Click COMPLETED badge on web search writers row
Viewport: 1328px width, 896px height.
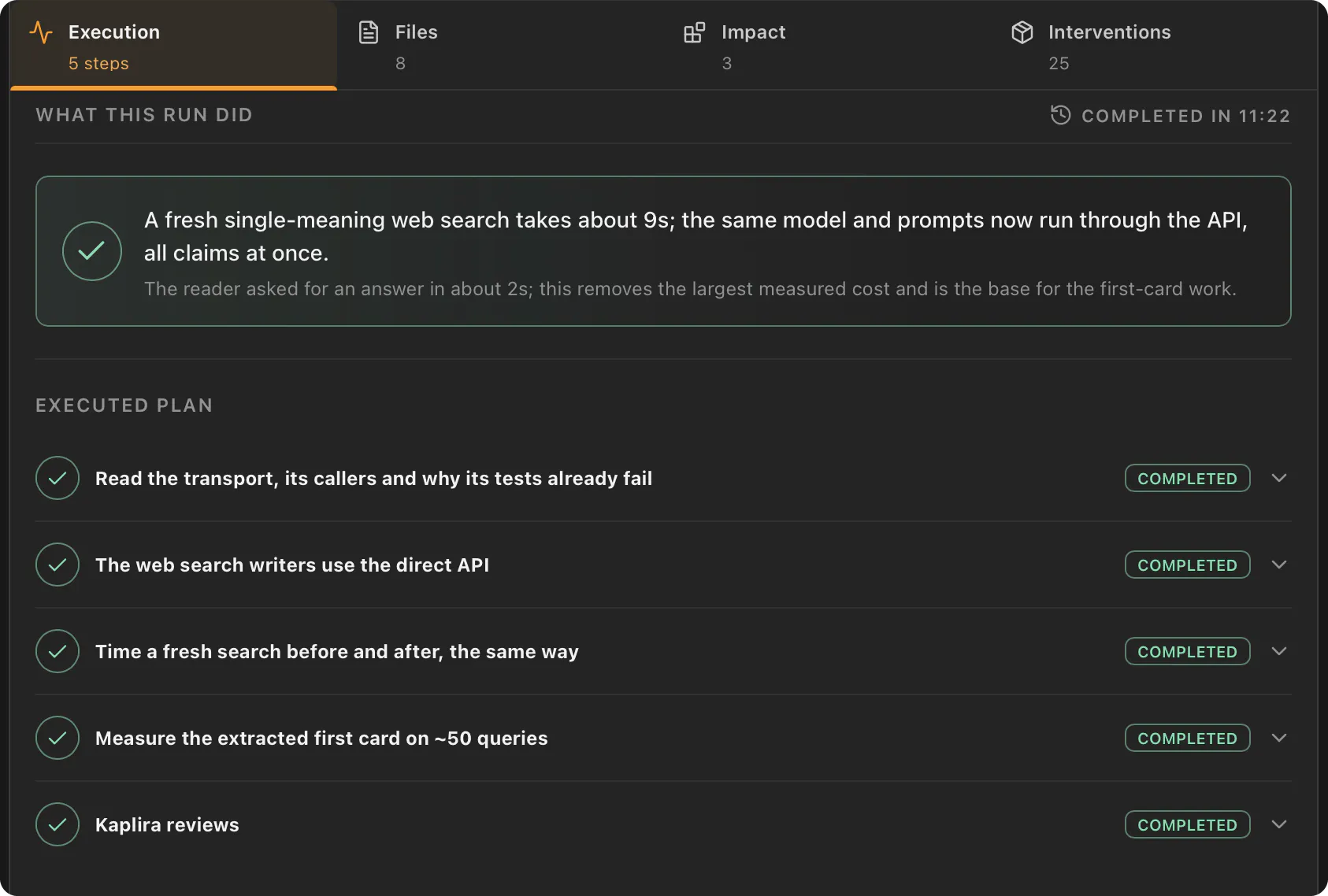click(x=1187, y=565)
